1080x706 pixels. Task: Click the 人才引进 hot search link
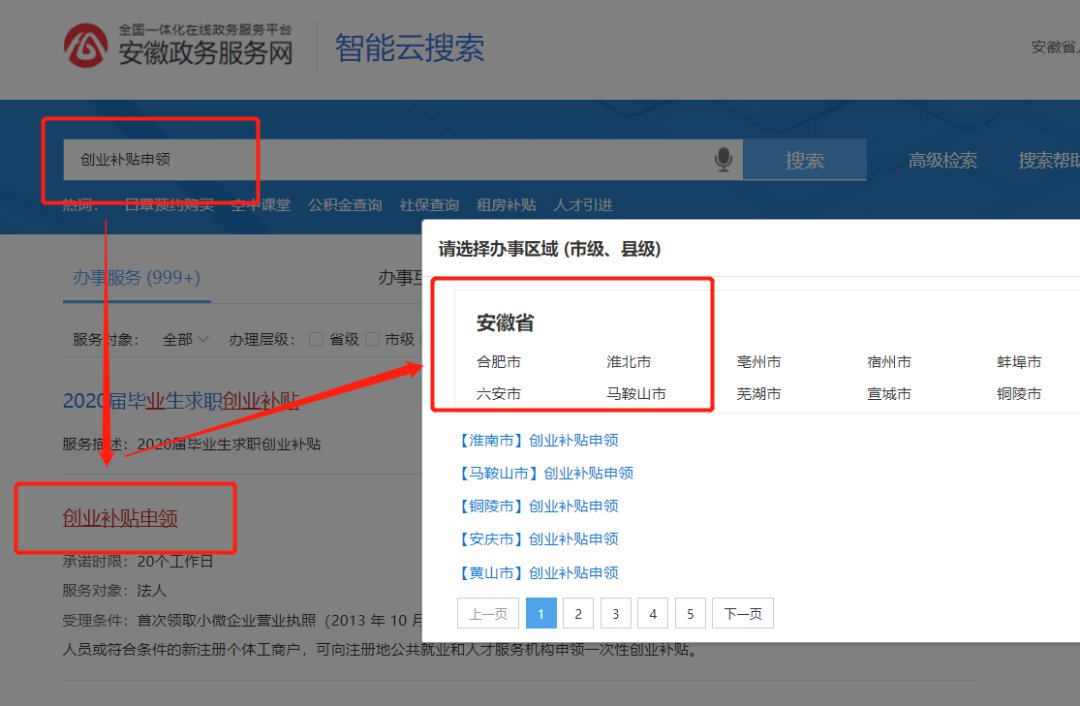coord(583,205)
